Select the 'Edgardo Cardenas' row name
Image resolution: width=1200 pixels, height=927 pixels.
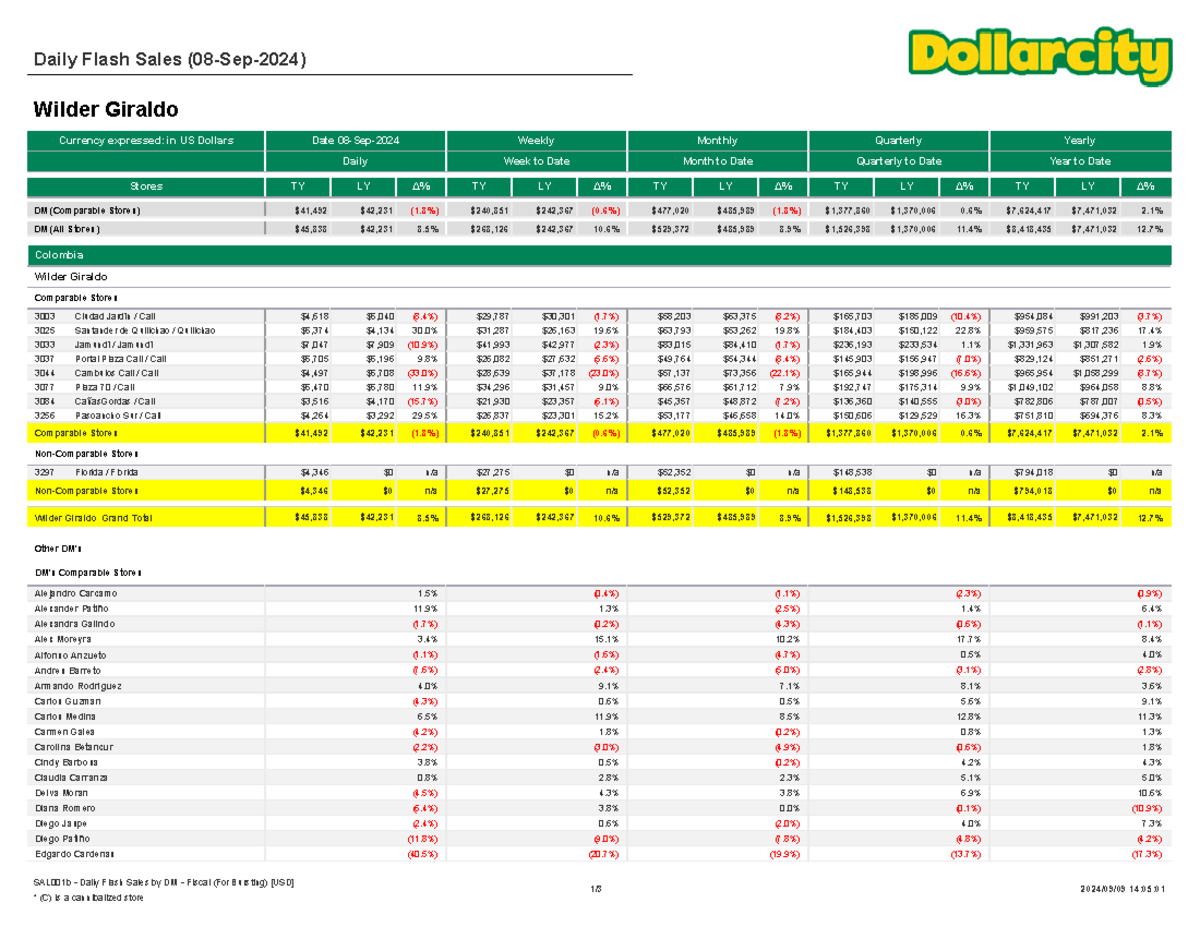coord(75,853)
